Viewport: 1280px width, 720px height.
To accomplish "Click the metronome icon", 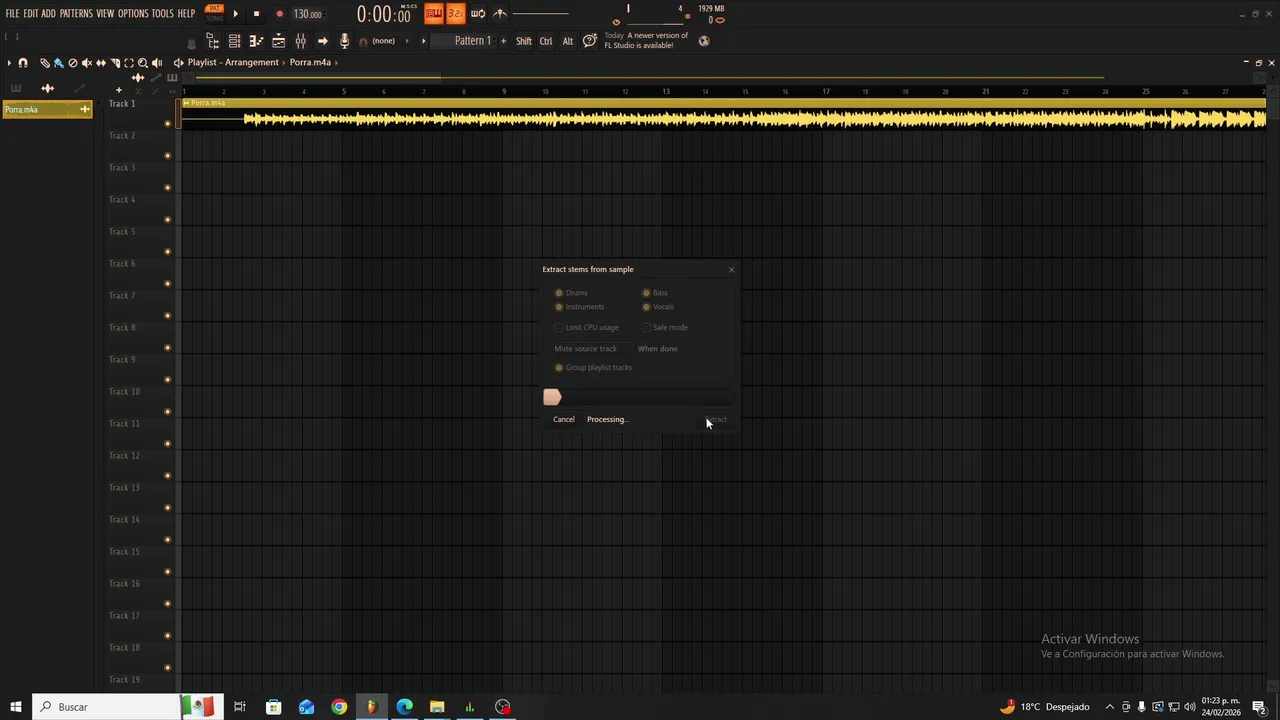I will [x=500, y=13].
